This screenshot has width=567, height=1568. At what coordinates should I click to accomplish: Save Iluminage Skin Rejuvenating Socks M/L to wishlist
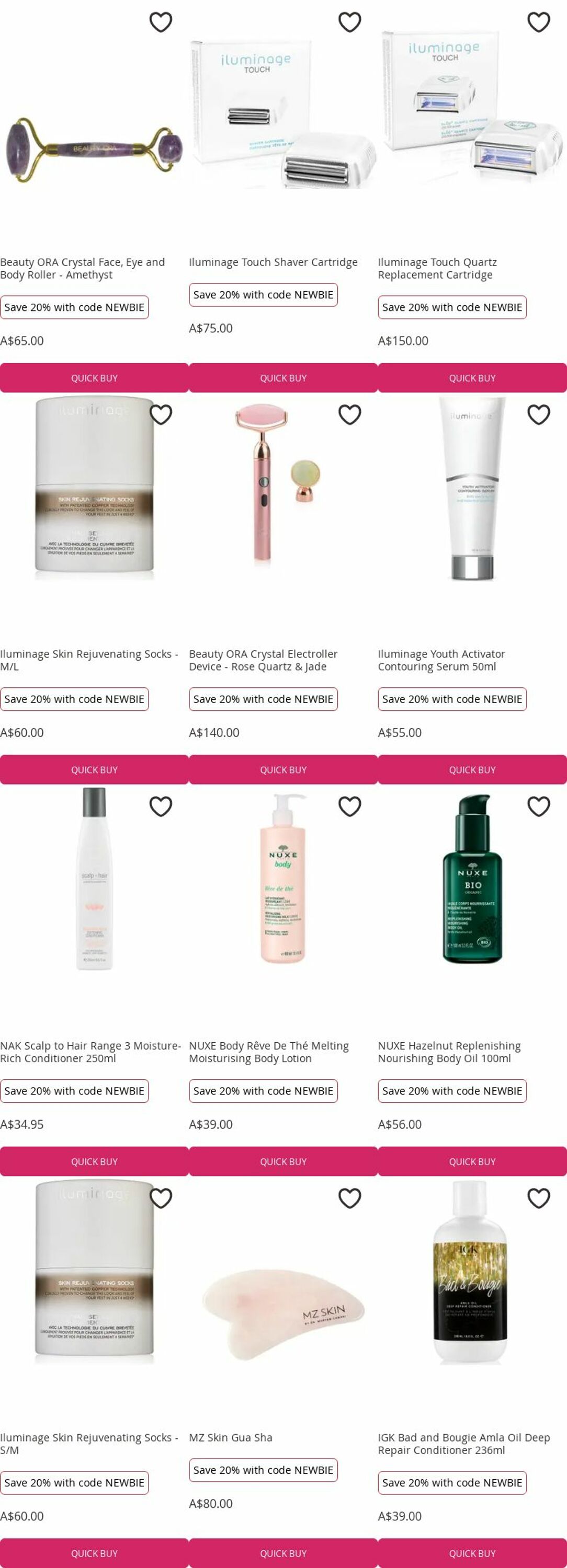161,414
